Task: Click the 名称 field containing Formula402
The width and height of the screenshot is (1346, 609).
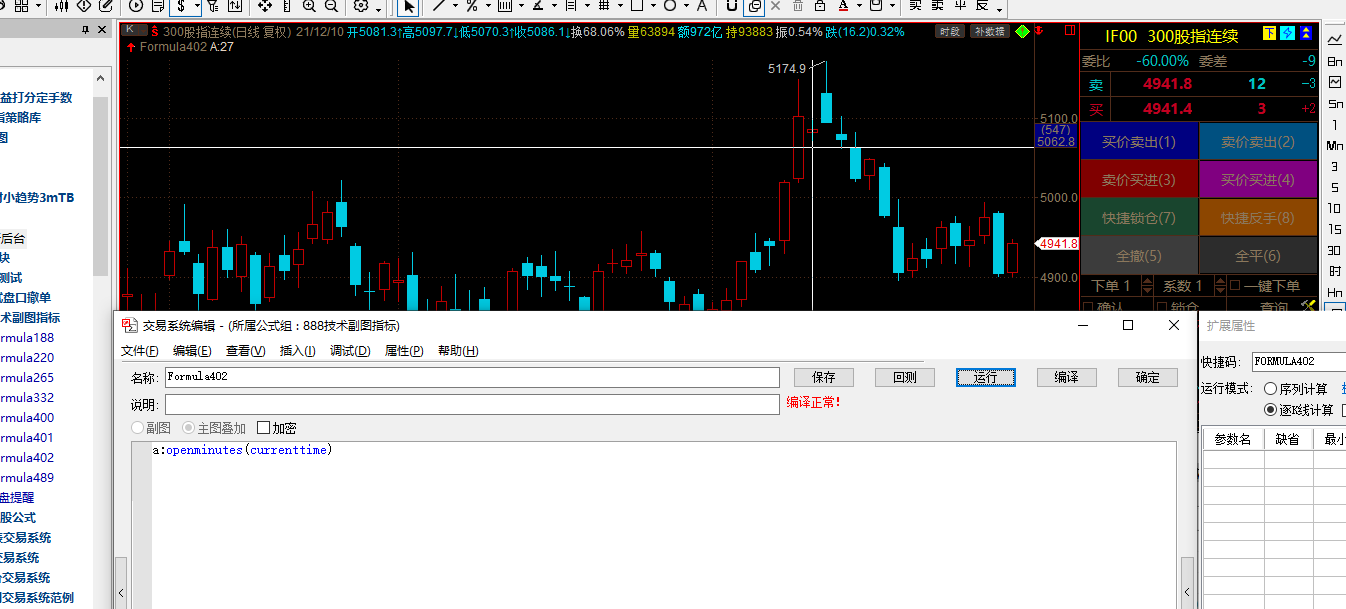Action: (x=472, y=377)
